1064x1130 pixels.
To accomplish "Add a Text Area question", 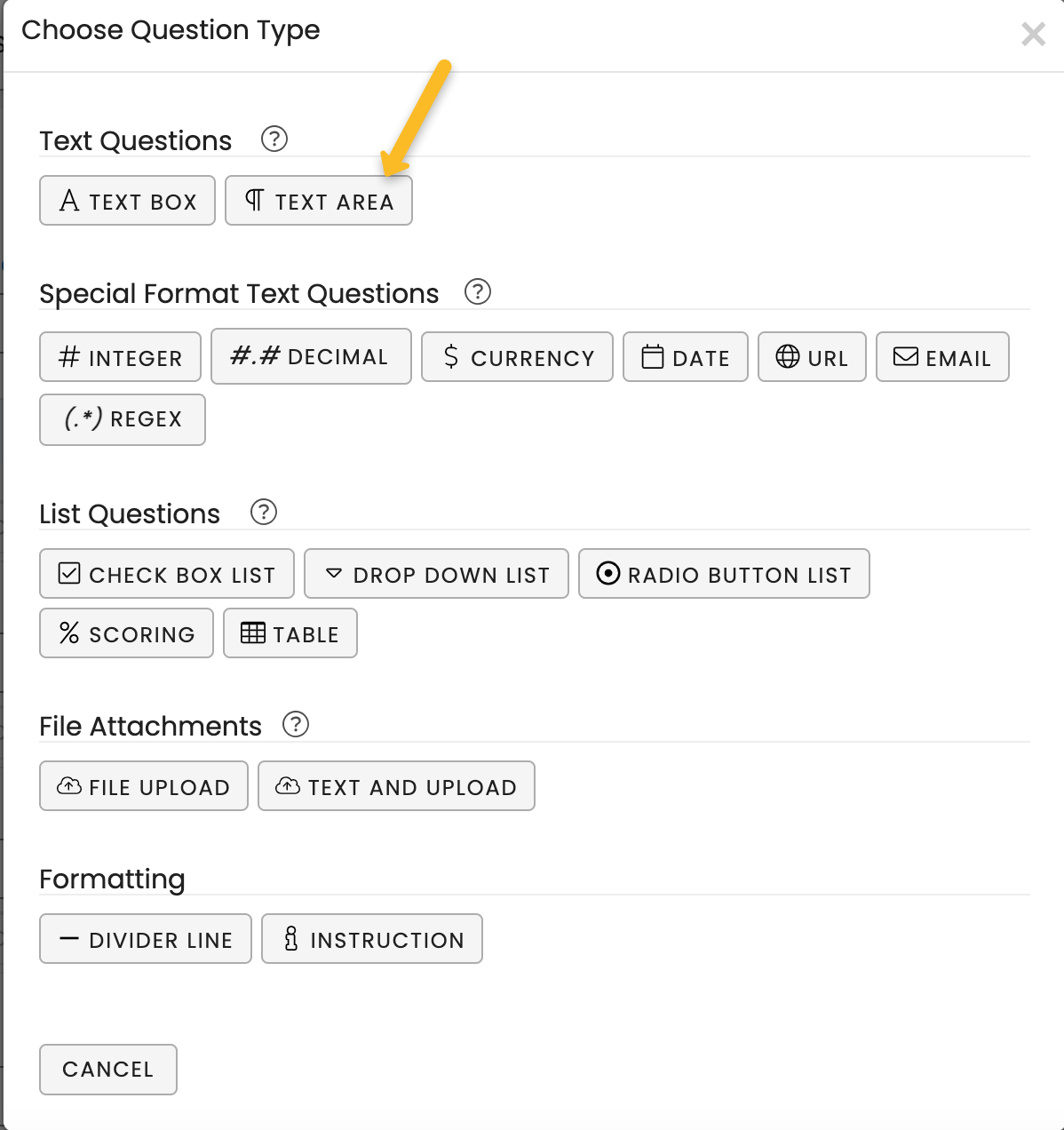I will click(318, 200).
